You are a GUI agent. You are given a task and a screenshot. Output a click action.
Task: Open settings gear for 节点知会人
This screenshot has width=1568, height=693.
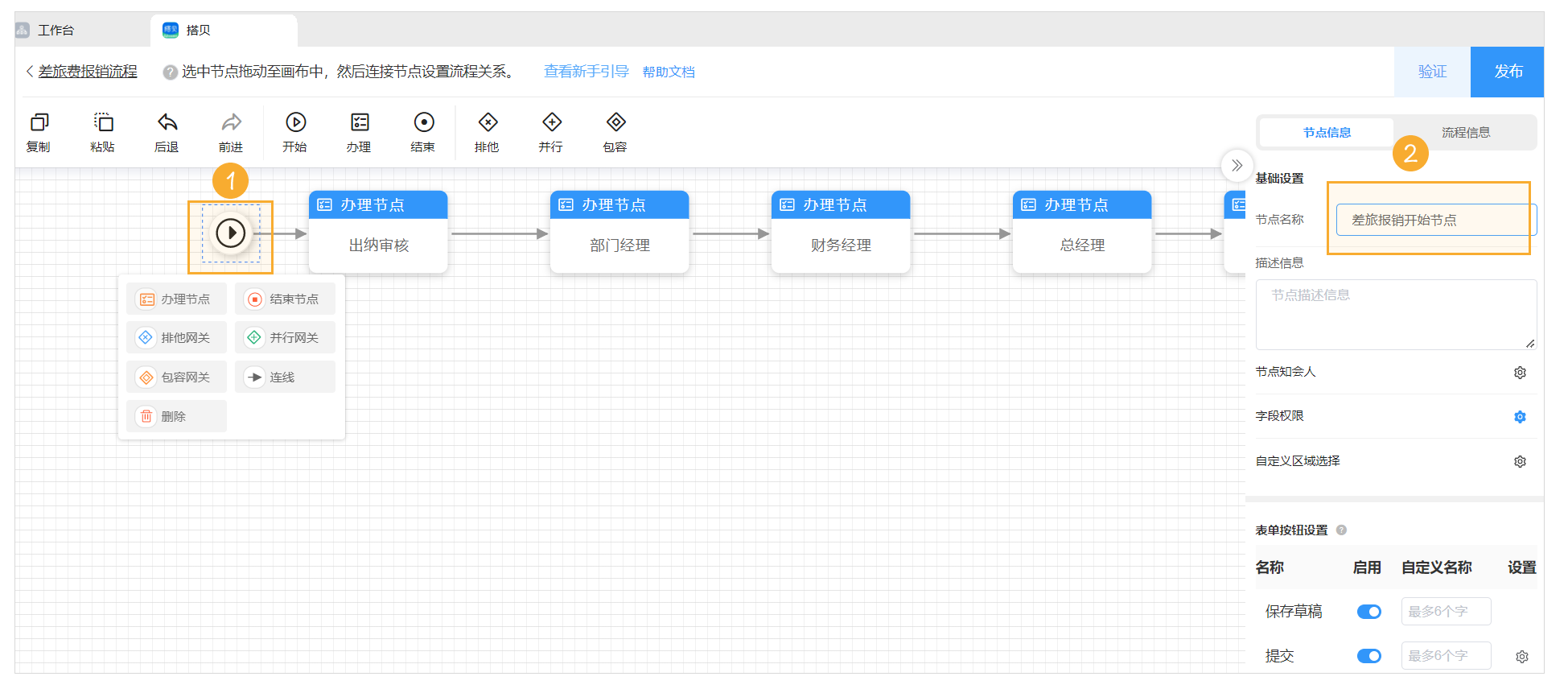click(x=1520, y=373)
